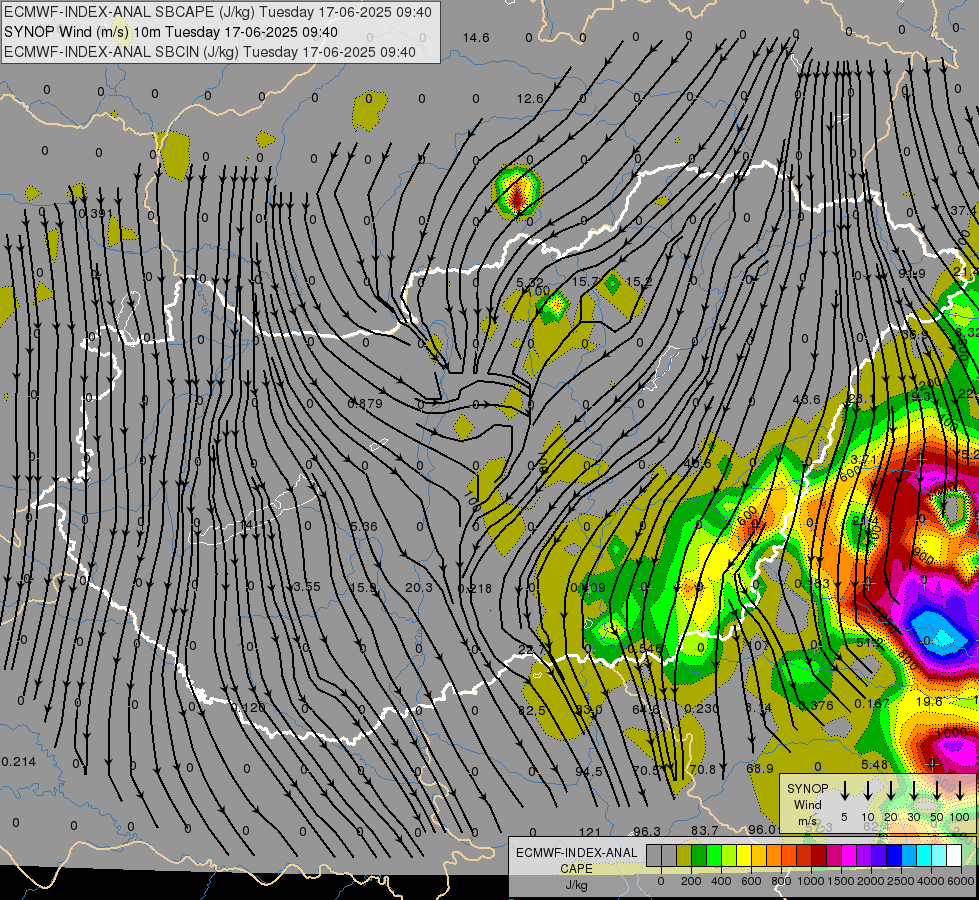This screenshot has height=900, width=979.
Task: Select the SBCAPE title line in header
Action: (218, 12)
